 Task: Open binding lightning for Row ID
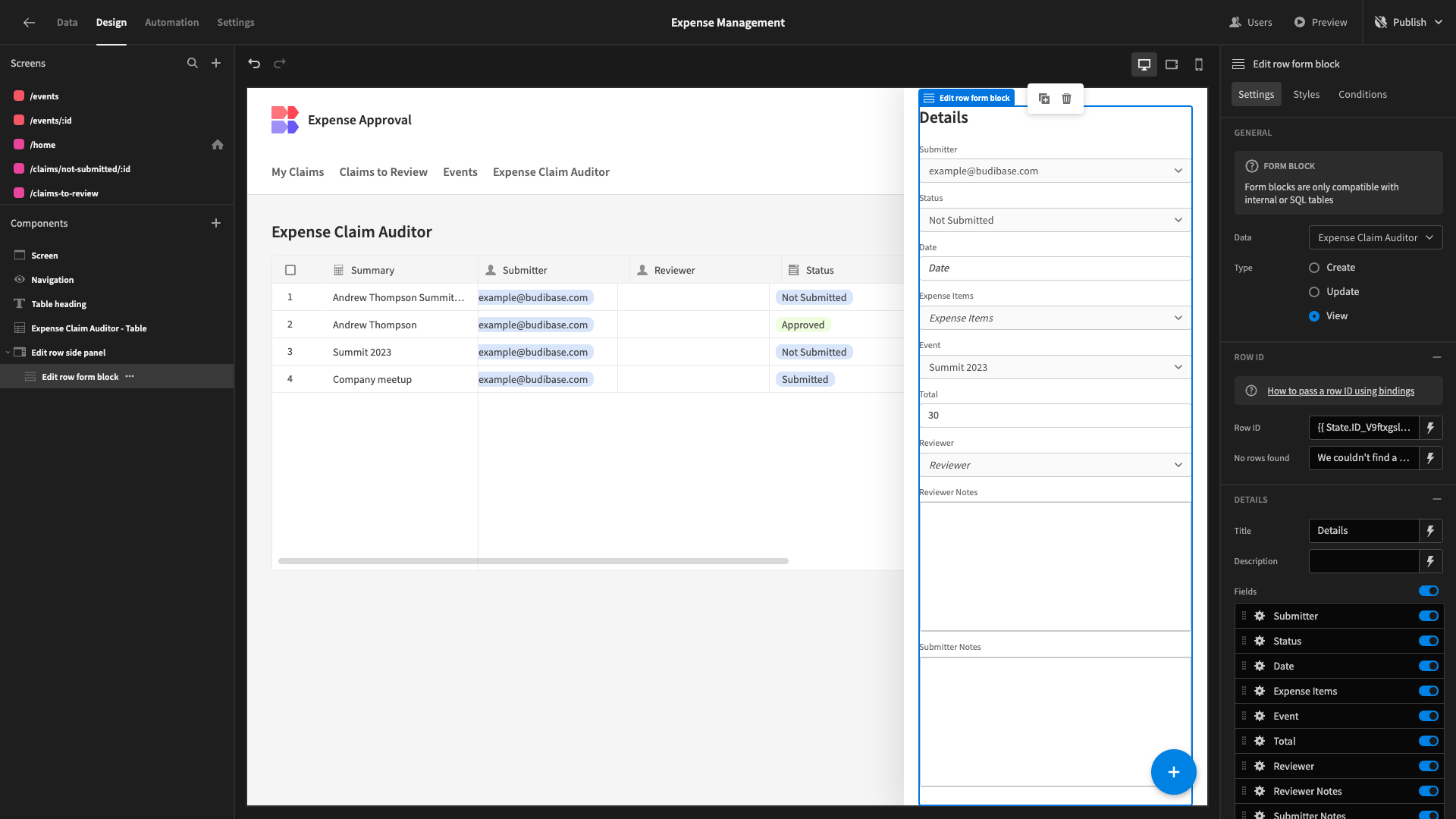point(1431,428)
